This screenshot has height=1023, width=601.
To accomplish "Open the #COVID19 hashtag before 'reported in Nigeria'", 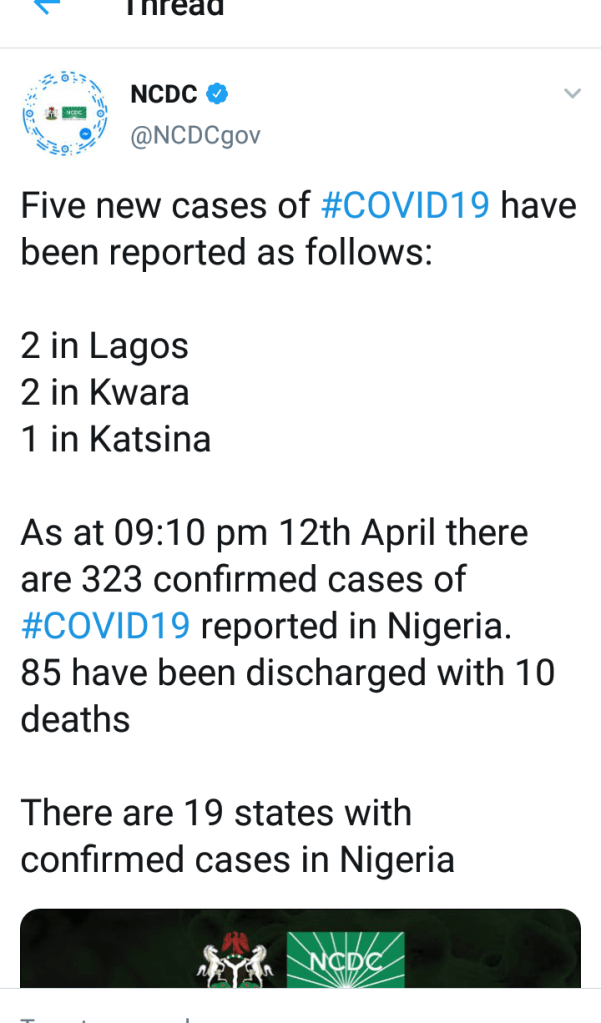I will coord(105,626).
